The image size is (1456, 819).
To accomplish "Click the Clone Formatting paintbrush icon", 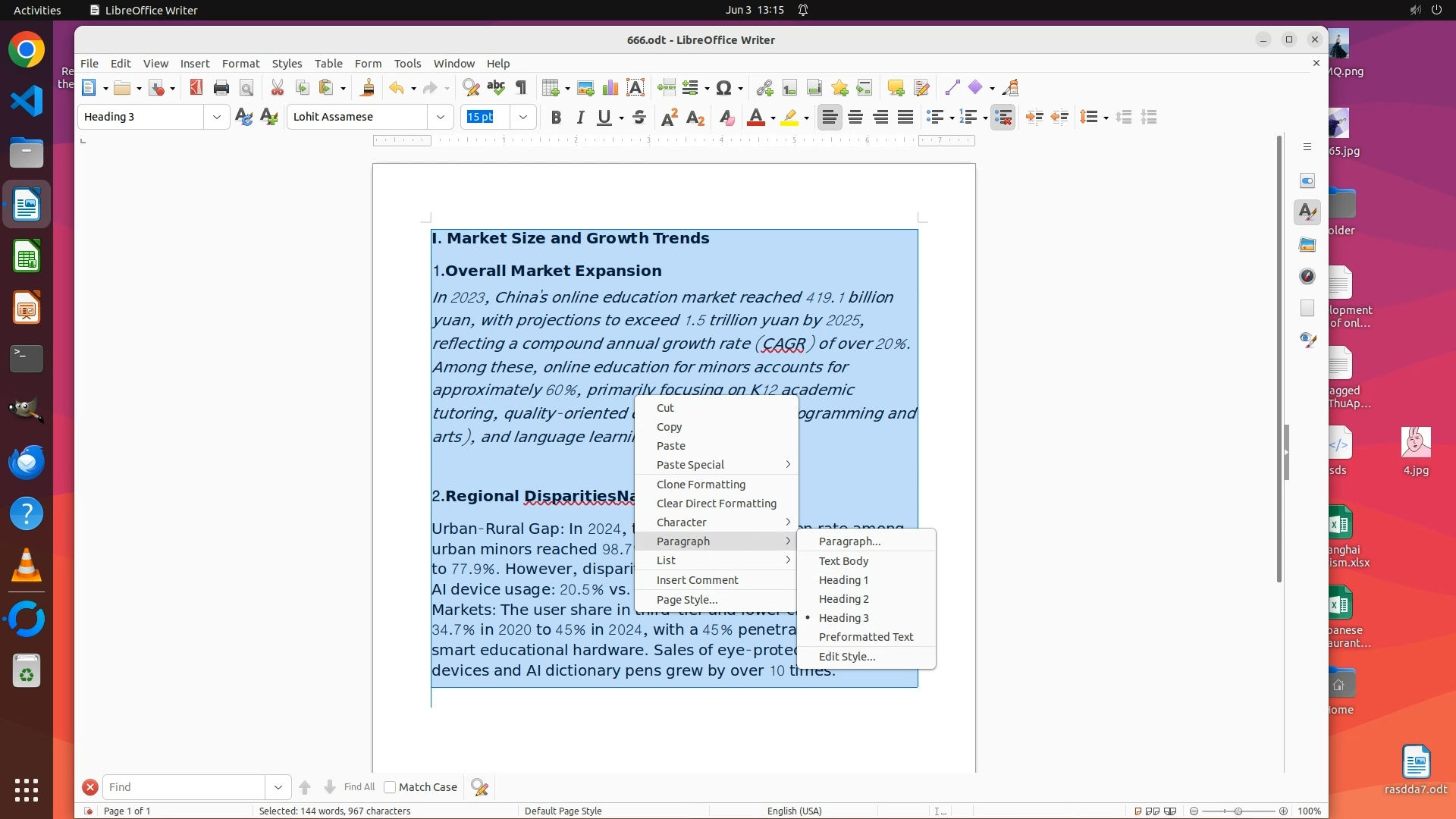I will pyautogui.click(x=367, y=88).
